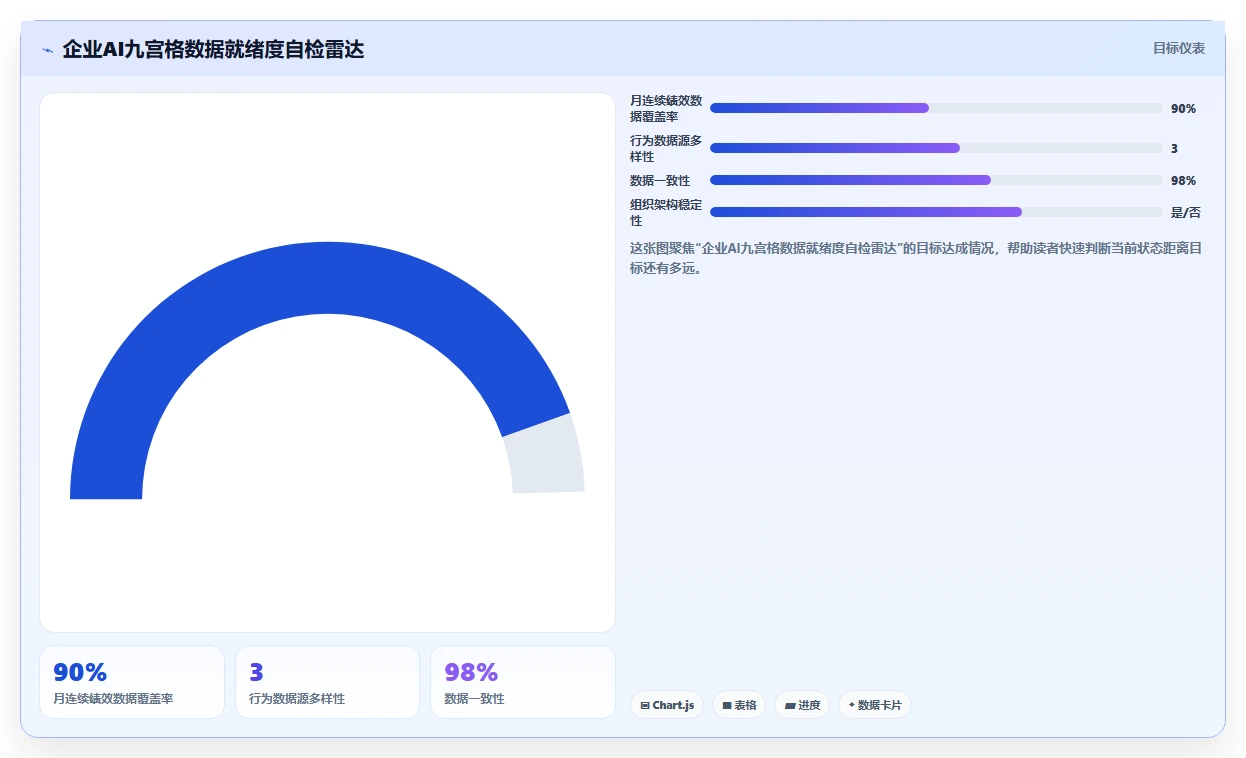Click the grey remaining segment of the gauge
This screenshot has width=1246, height=758.
pyautogui.click(x=546, y=456)
